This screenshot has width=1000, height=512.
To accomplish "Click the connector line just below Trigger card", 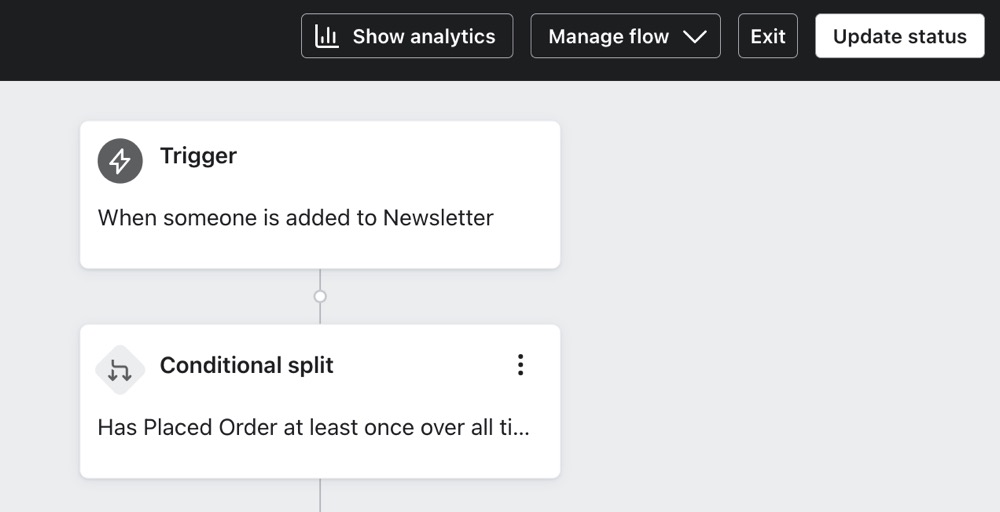I will [x=320, y=278].
